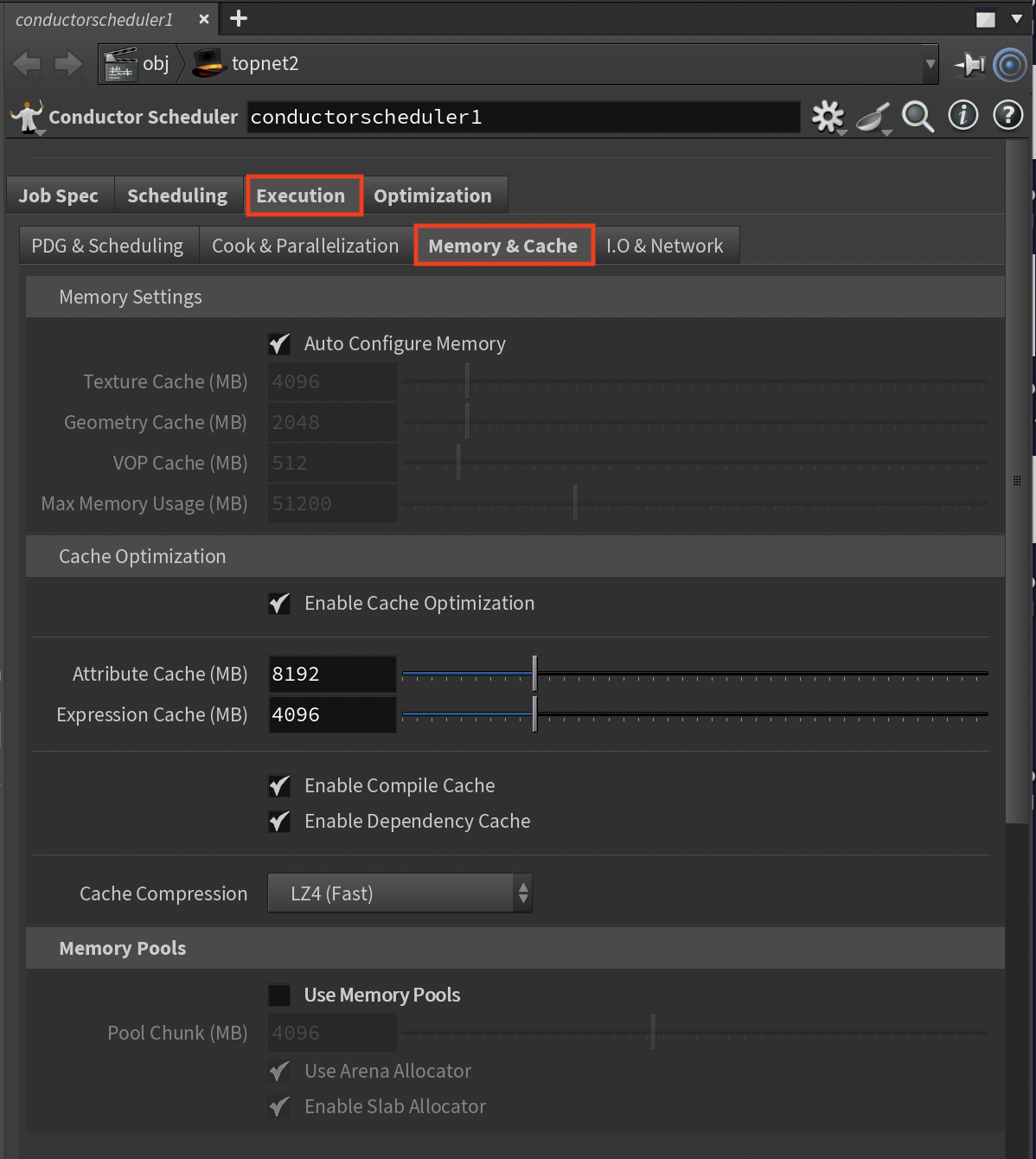
Task: Click the Attribute Cache slider handle
Action: tap(535, 674)
